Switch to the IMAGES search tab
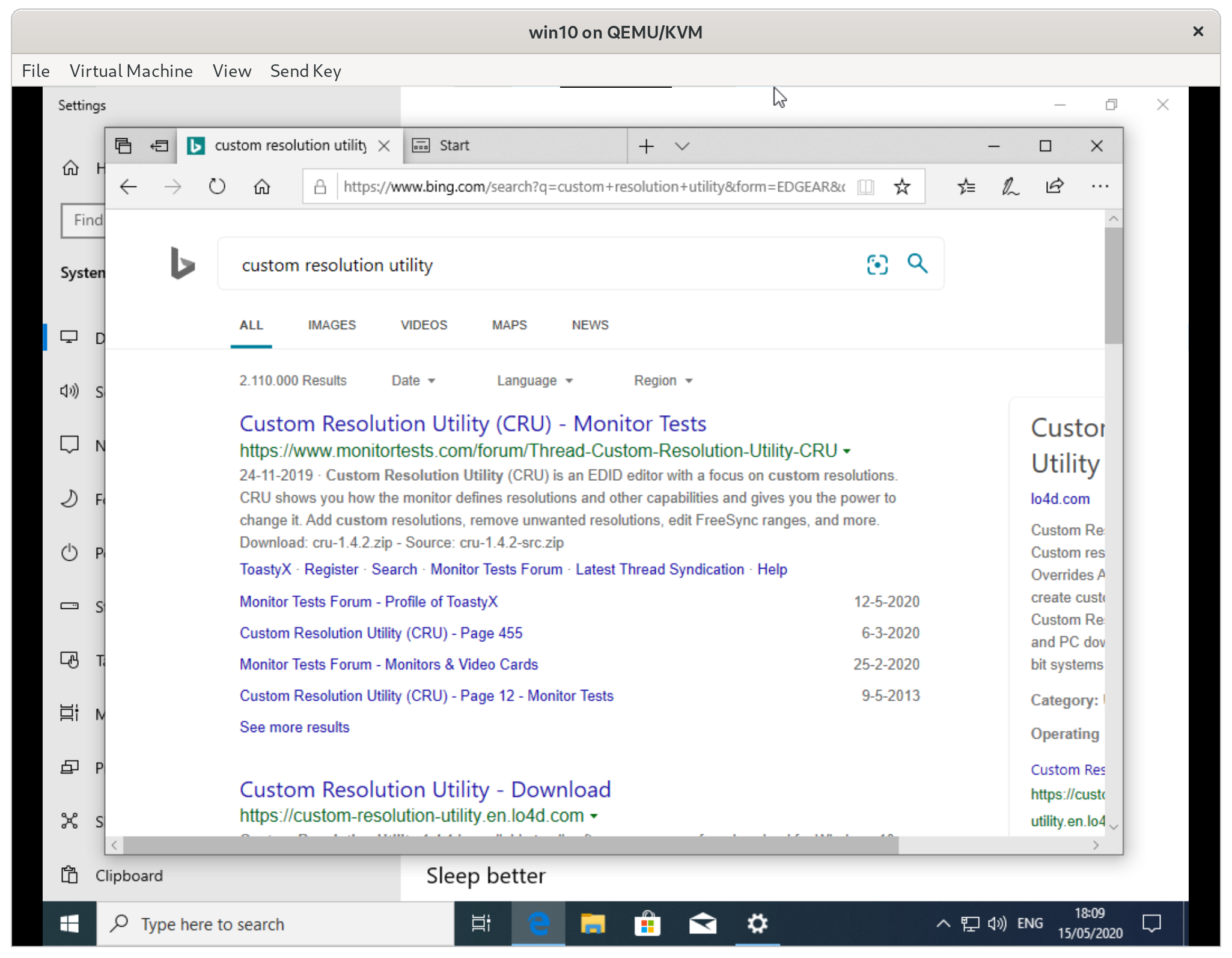 pos(331,325)
